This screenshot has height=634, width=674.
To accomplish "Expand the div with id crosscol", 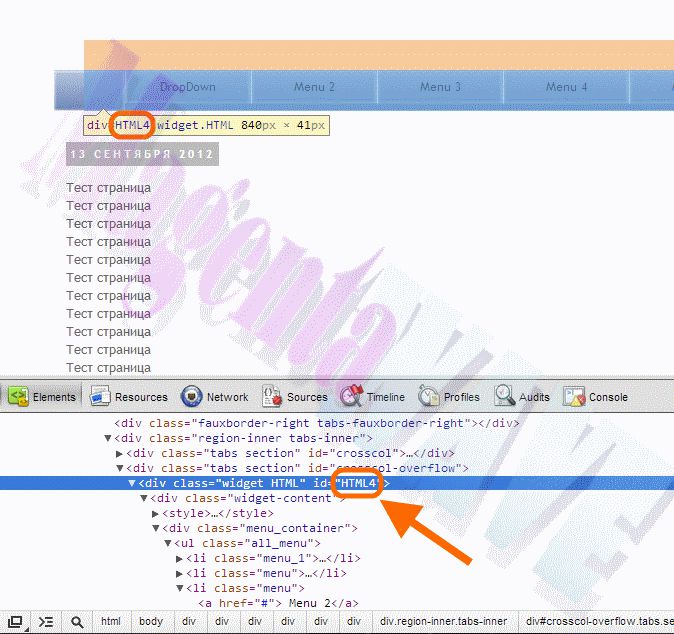I will tap(121, 453).
